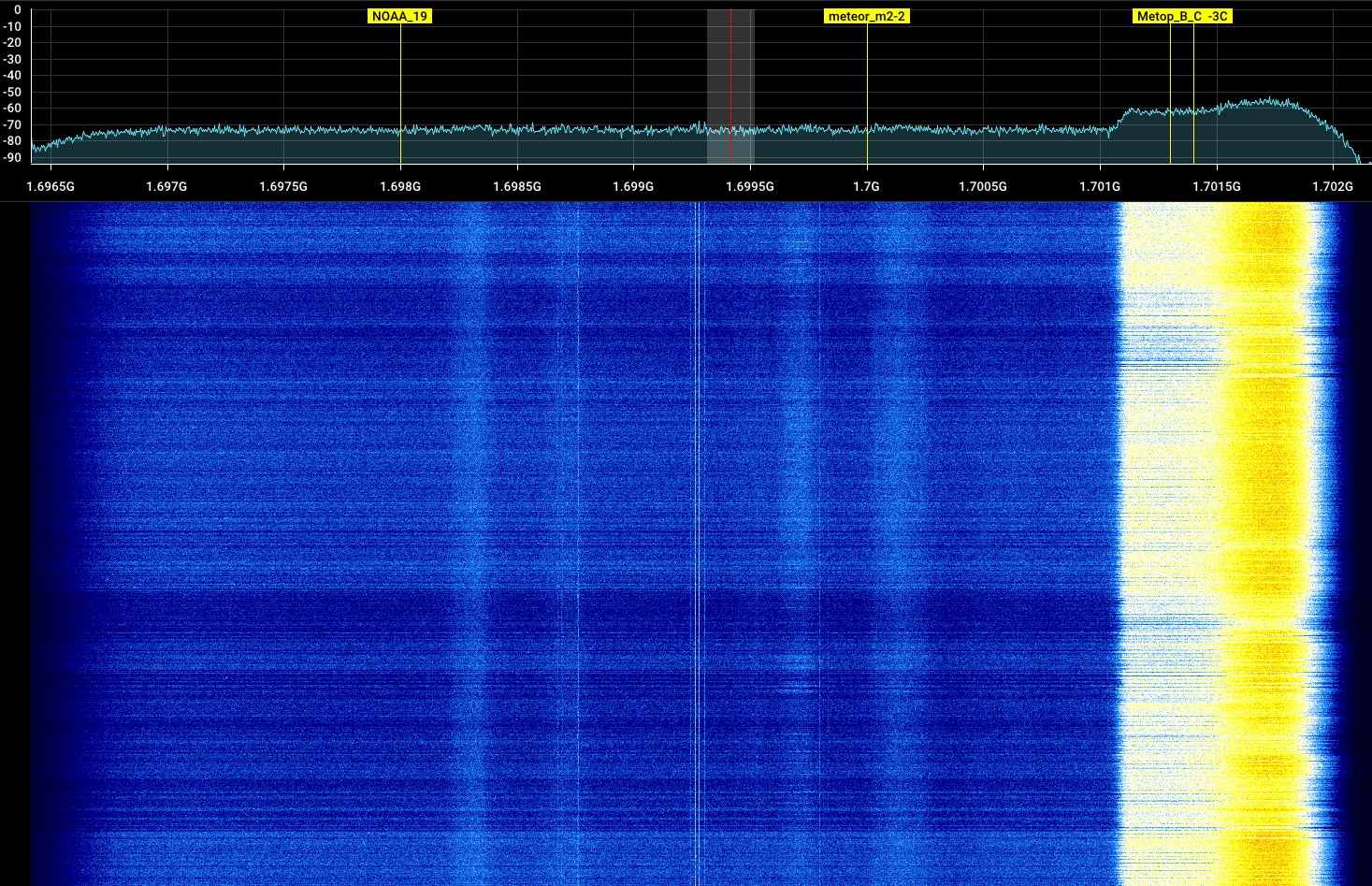Click the -50 dB scale label
Image resolution: width=1372 pixels, height=886 pixels.
pyautogui.click(x=12, y=92)
